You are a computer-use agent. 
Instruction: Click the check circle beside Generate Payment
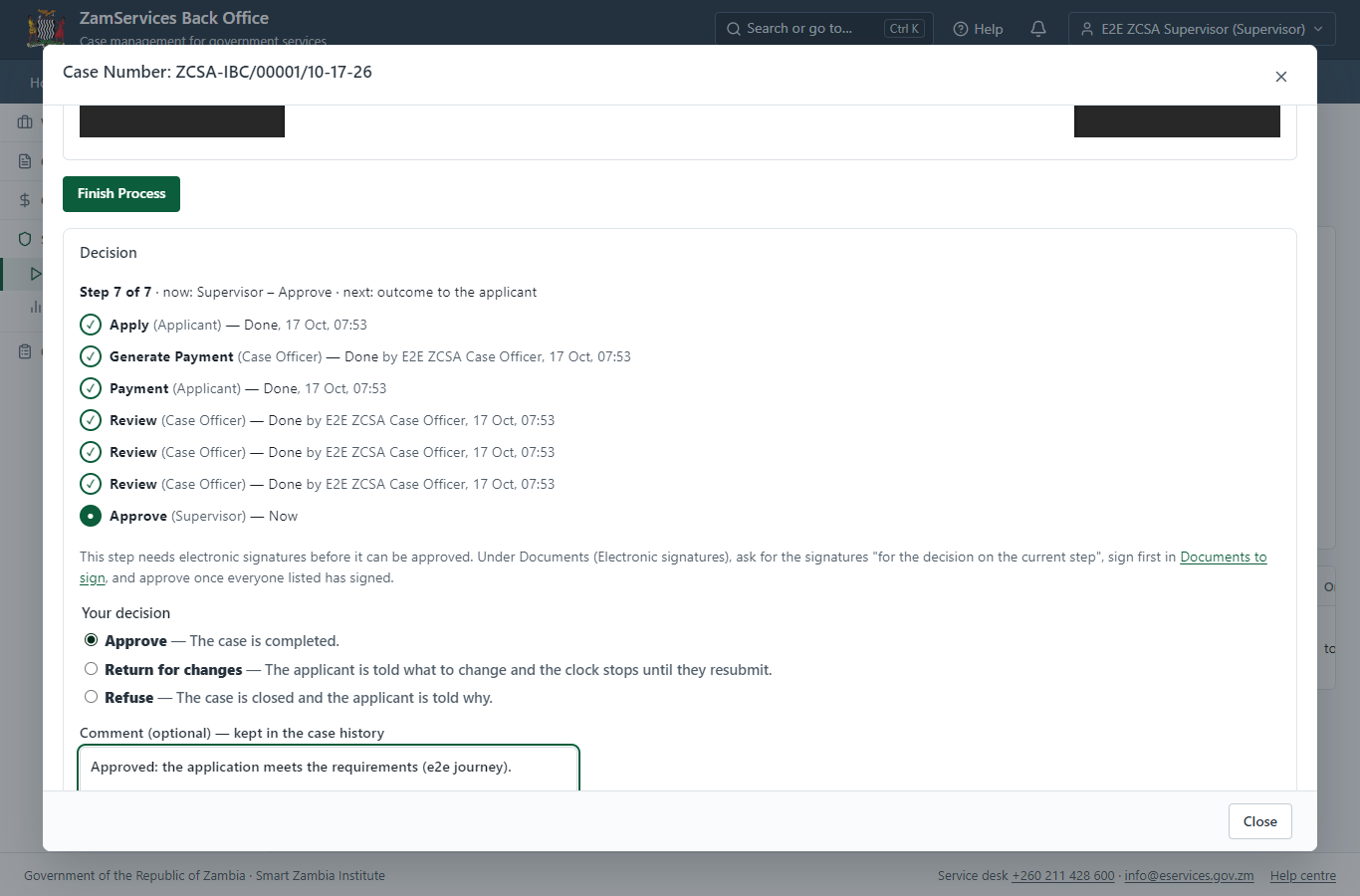91,356
